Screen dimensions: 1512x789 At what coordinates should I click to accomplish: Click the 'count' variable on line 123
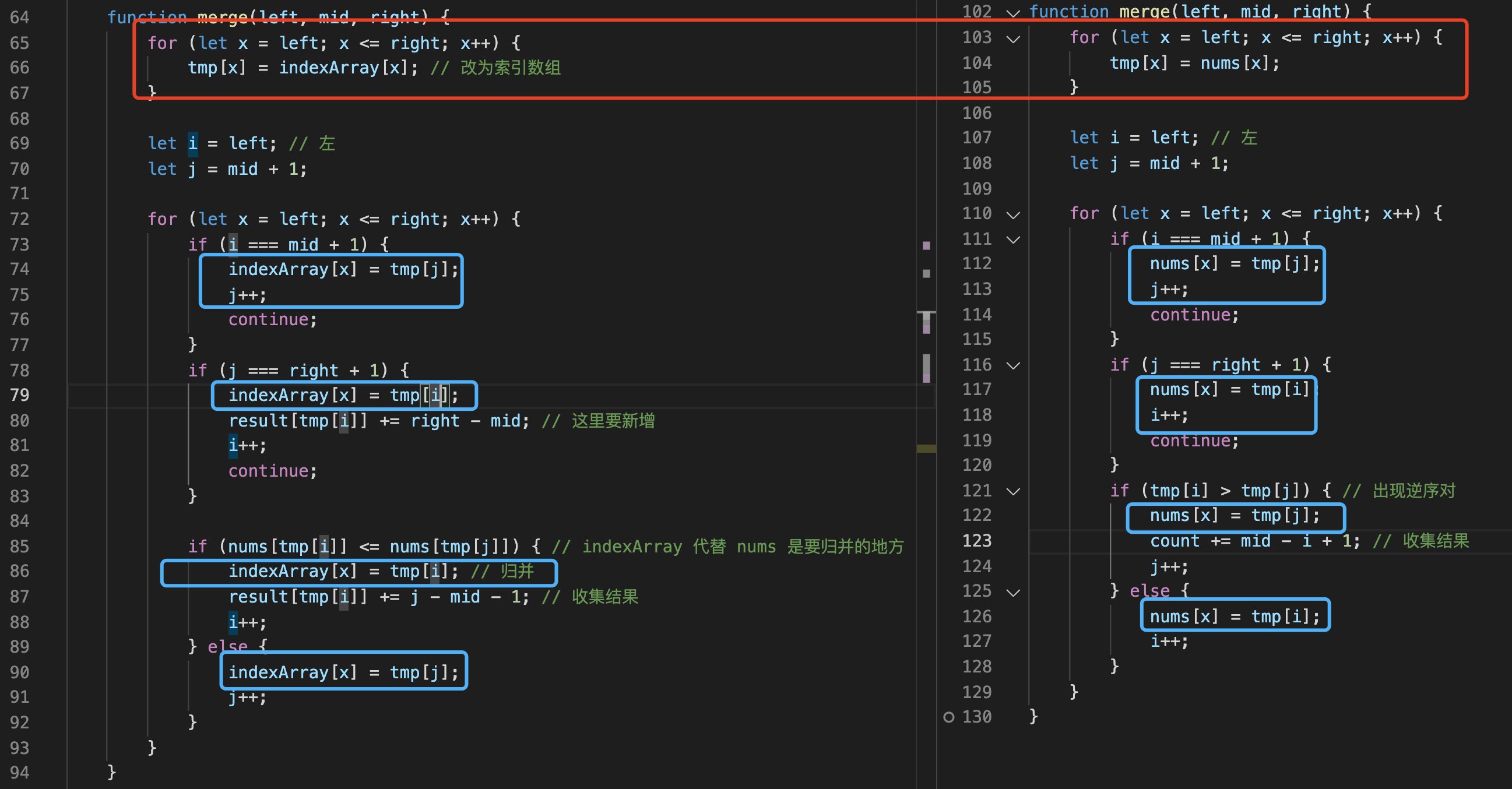click(x=1175, y=541)
